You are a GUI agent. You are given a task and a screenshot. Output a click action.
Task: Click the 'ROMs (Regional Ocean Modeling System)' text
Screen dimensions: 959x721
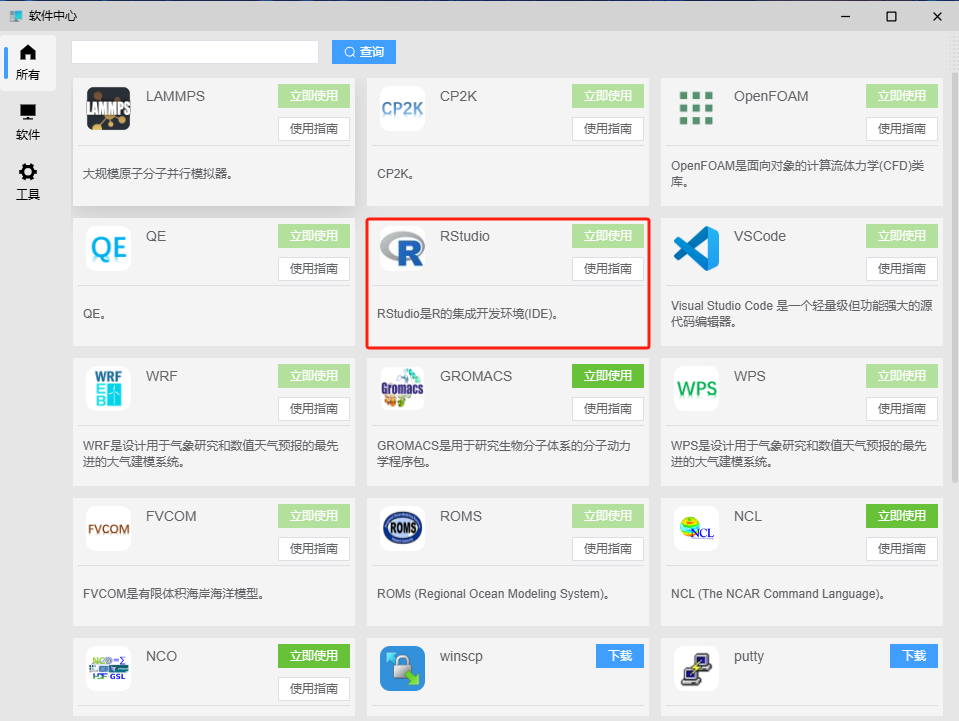pos(493,594)
